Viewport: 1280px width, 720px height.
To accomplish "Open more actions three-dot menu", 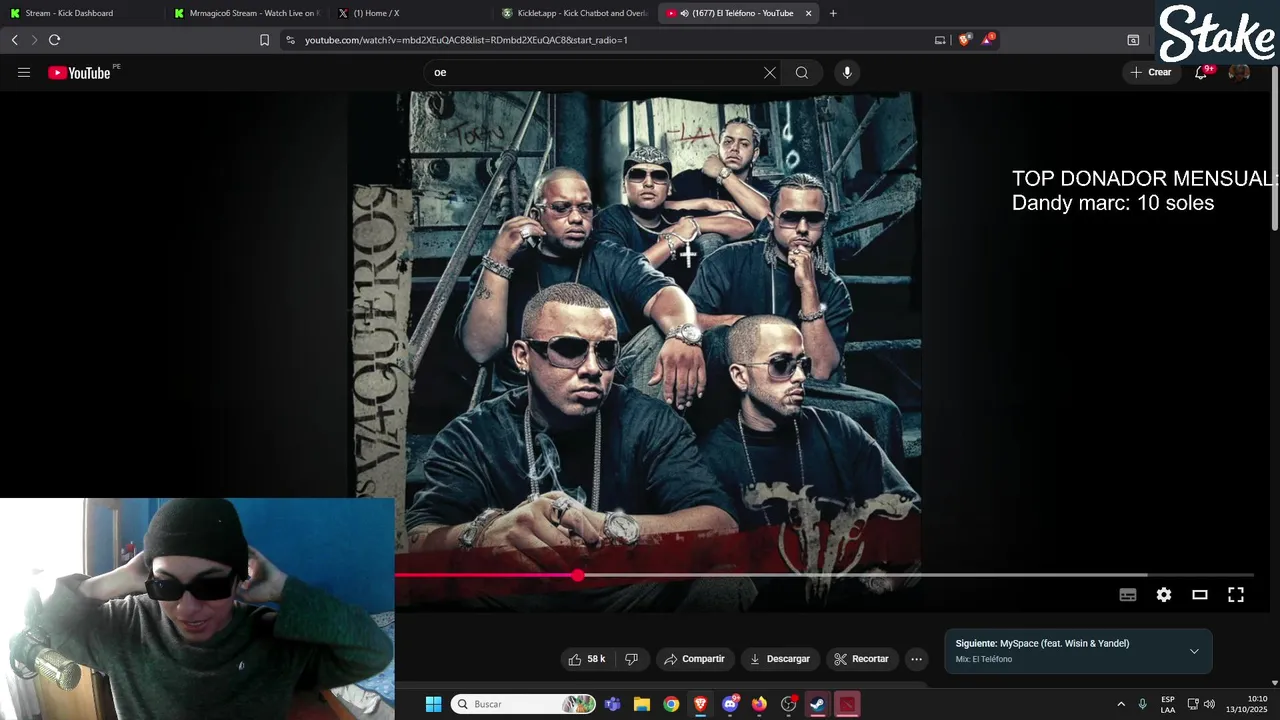I will click(x=916, y=659).
